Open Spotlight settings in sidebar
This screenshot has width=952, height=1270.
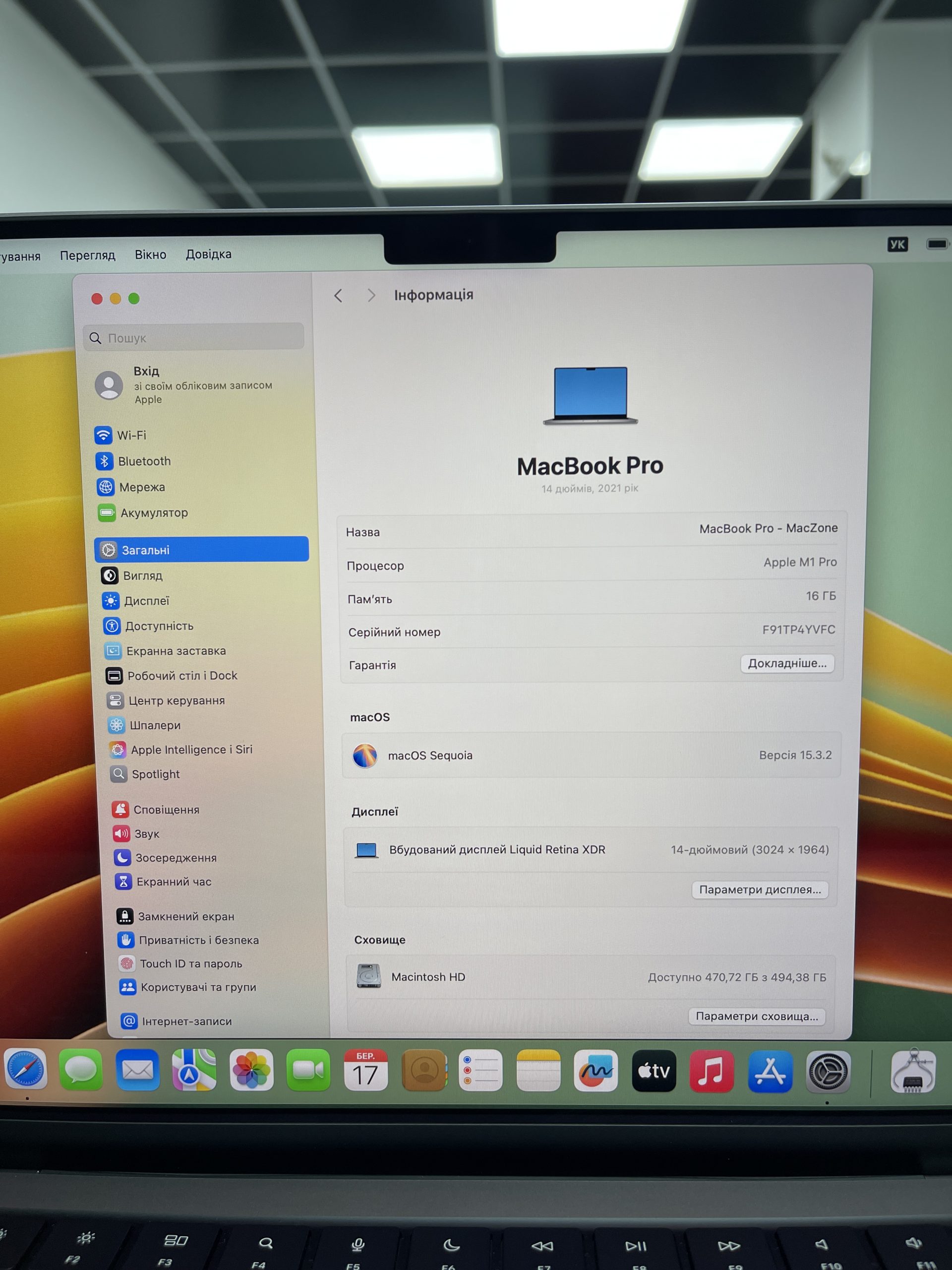point(145,774)
